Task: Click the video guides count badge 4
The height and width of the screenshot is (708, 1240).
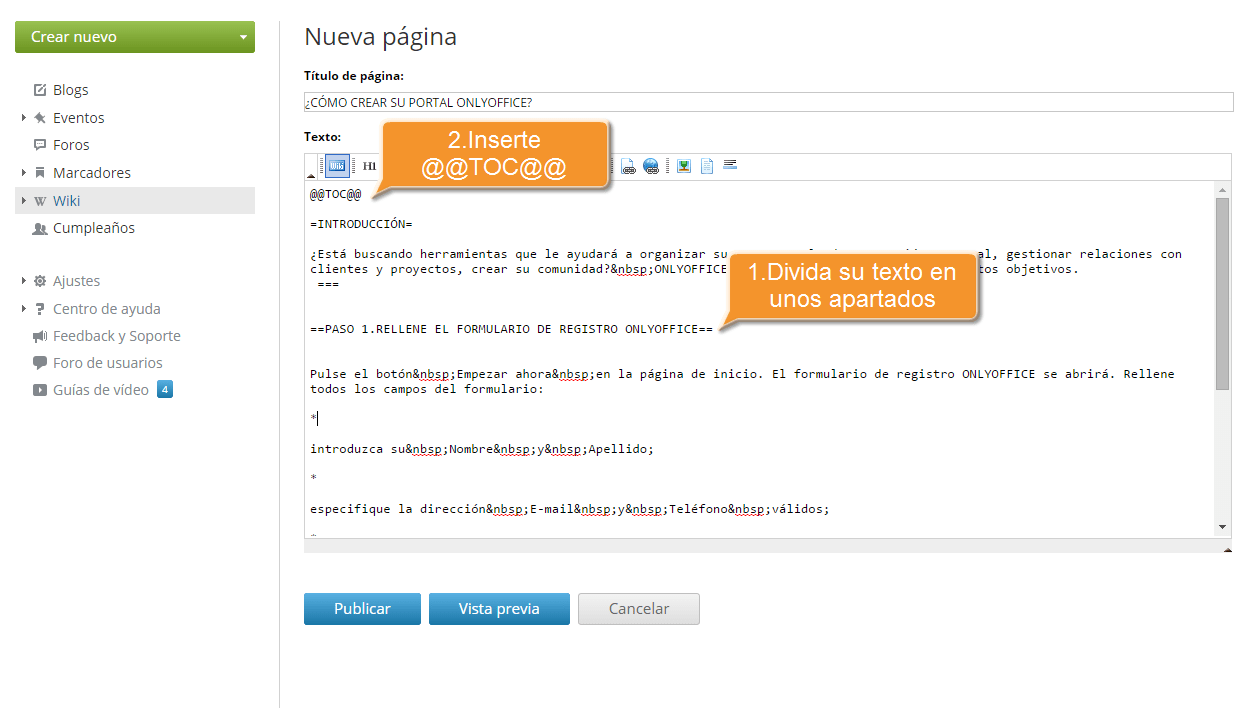Action: tap(165, 390)
